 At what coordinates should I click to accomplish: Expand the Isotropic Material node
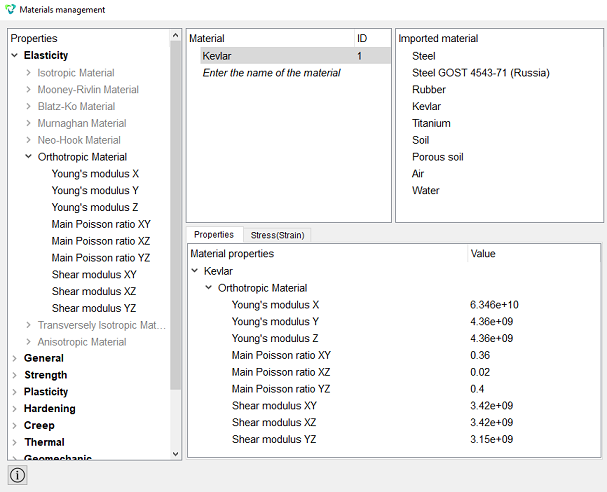(28, 73)
